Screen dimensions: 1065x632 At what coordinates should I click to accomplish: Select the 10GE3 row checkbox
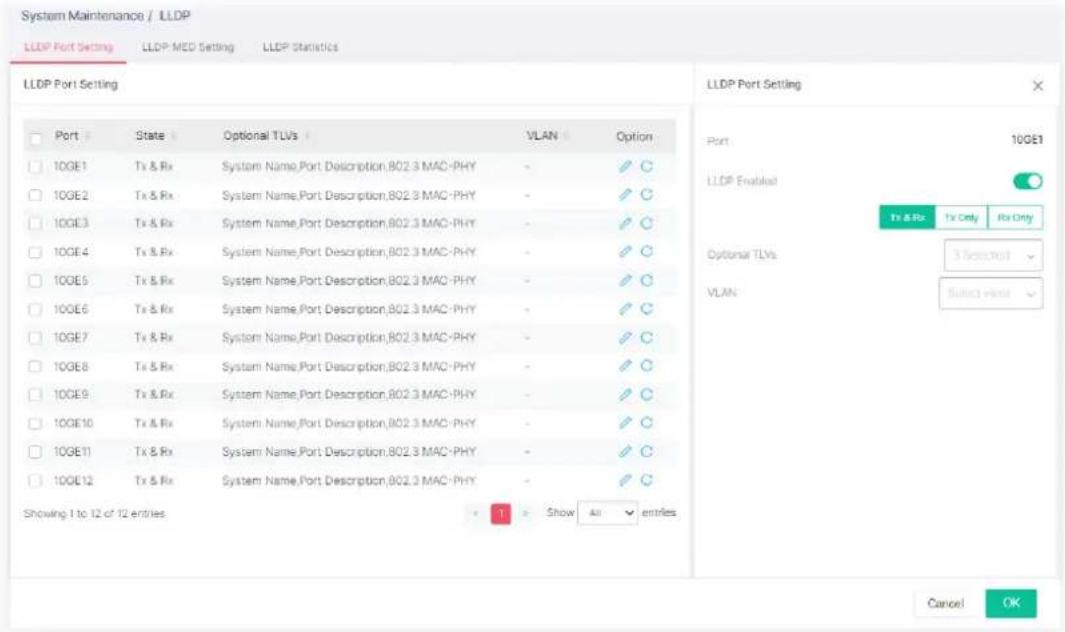pos(35,224)
